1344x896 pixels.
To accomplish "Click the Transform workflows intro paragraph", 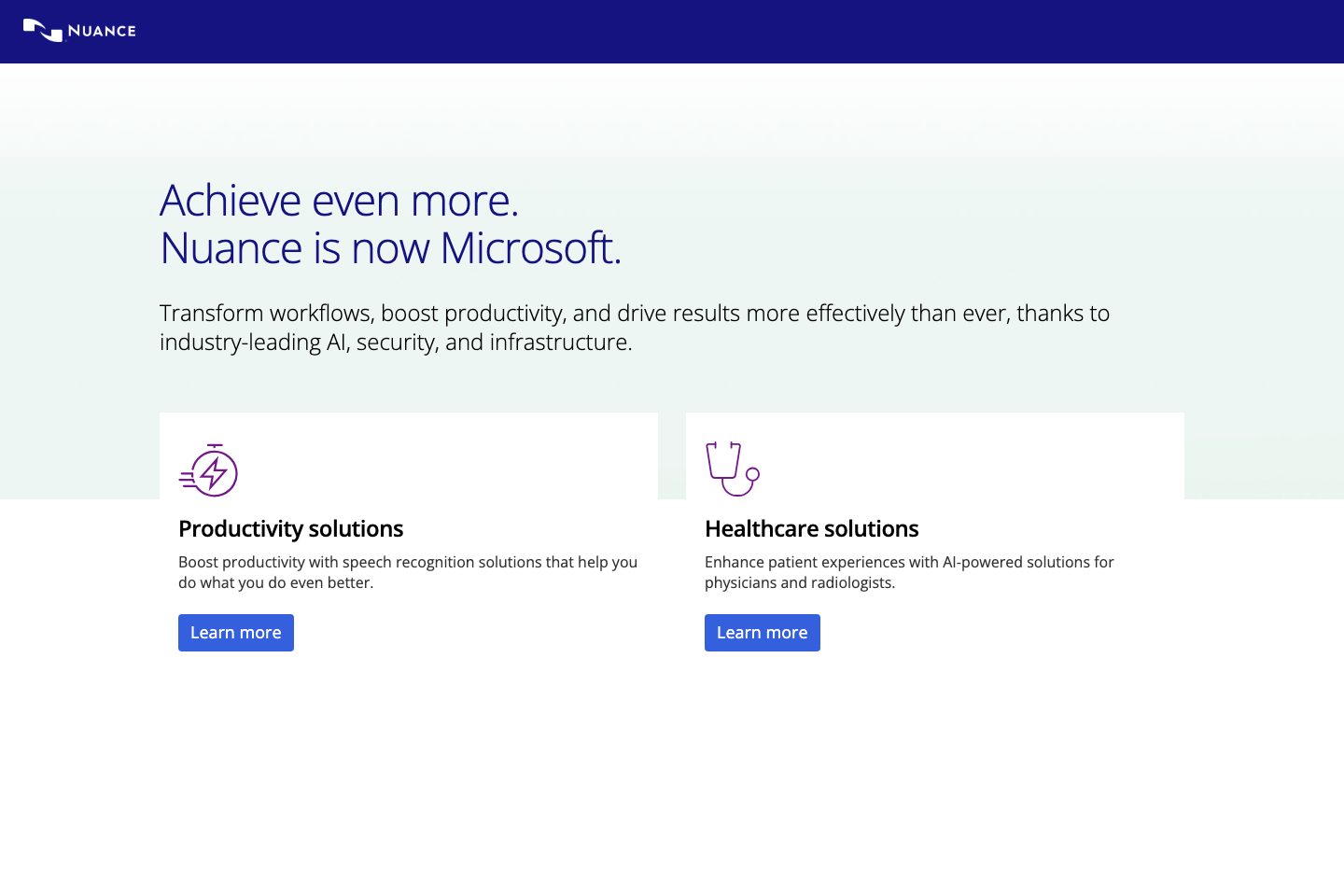I will 635,328.
